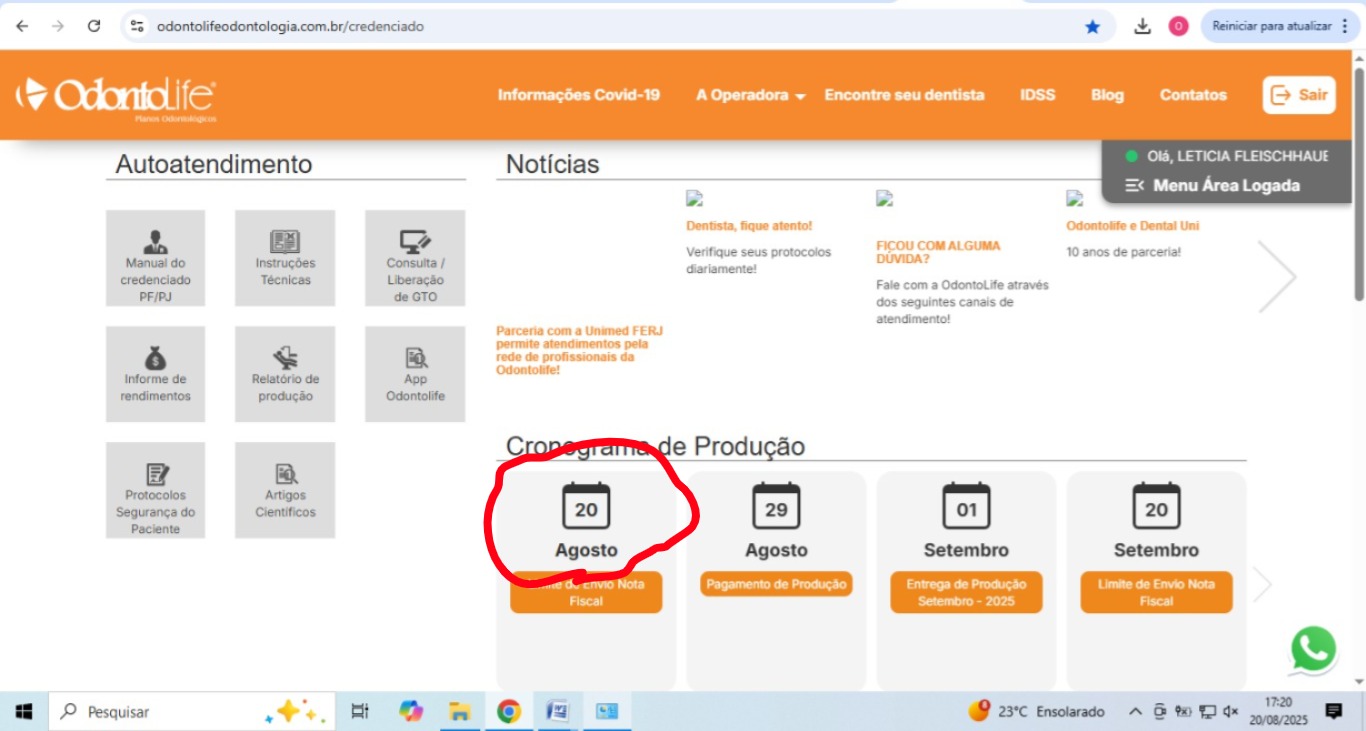This screenshot has width=1366, height=731.
Task: Open Consulta / Liberação de GTO
Action: pyautogui.click(x=415, y=258)
